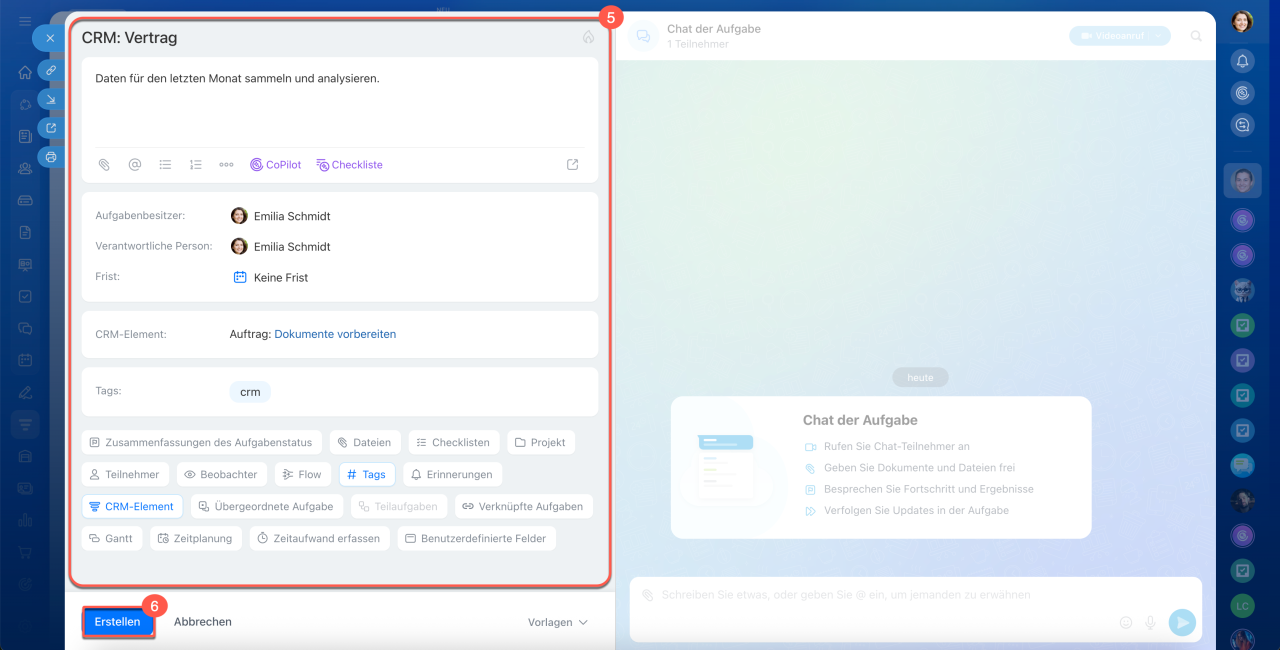
Task: Open task in new window via side icon
Action: tap(50, 128)
